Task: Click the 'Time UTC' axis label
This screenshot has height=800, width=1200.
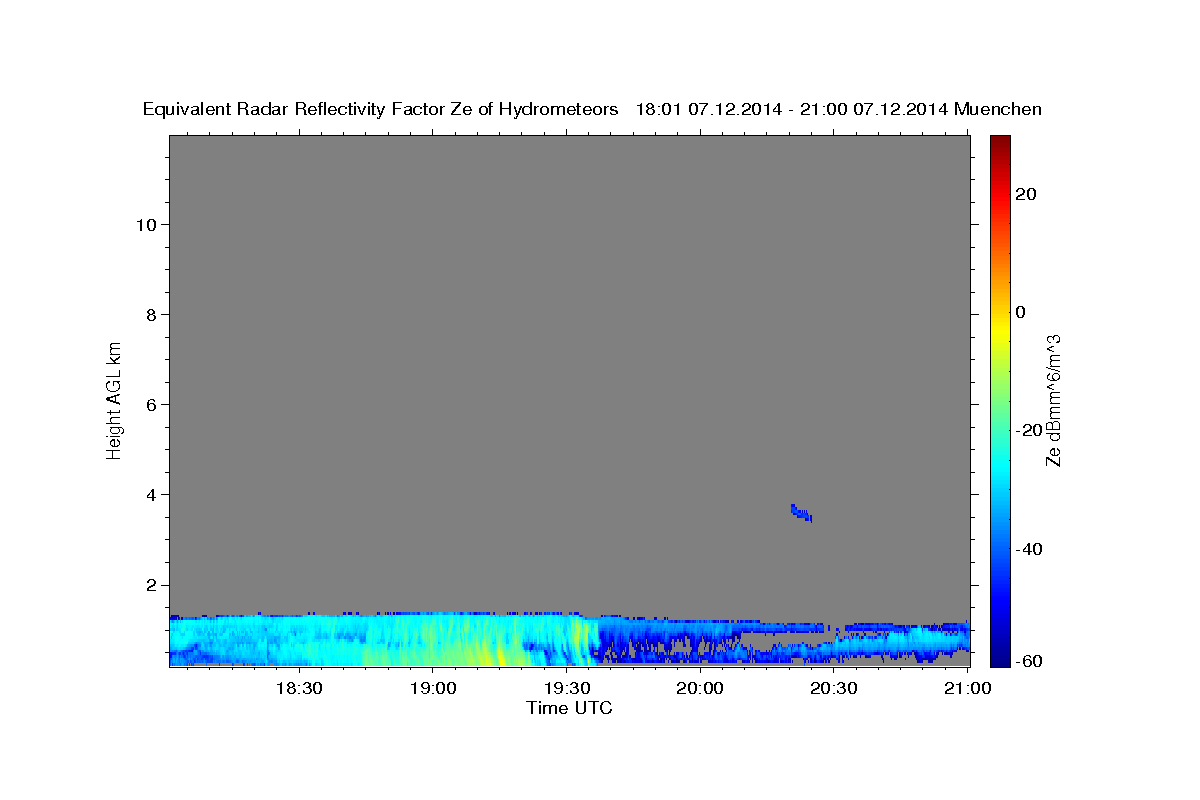Action: (569, 708)
